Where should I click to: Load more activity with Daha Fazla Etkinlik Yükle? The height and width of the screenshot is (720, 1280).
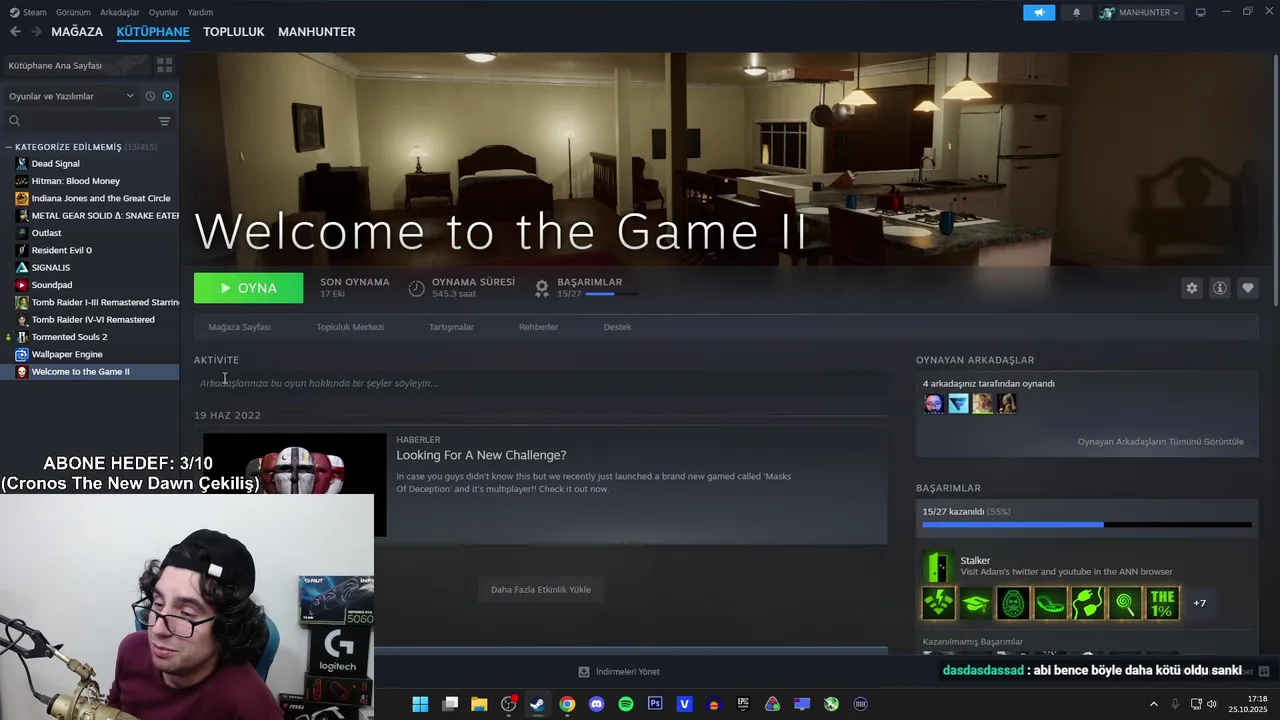tap(540, 590)
